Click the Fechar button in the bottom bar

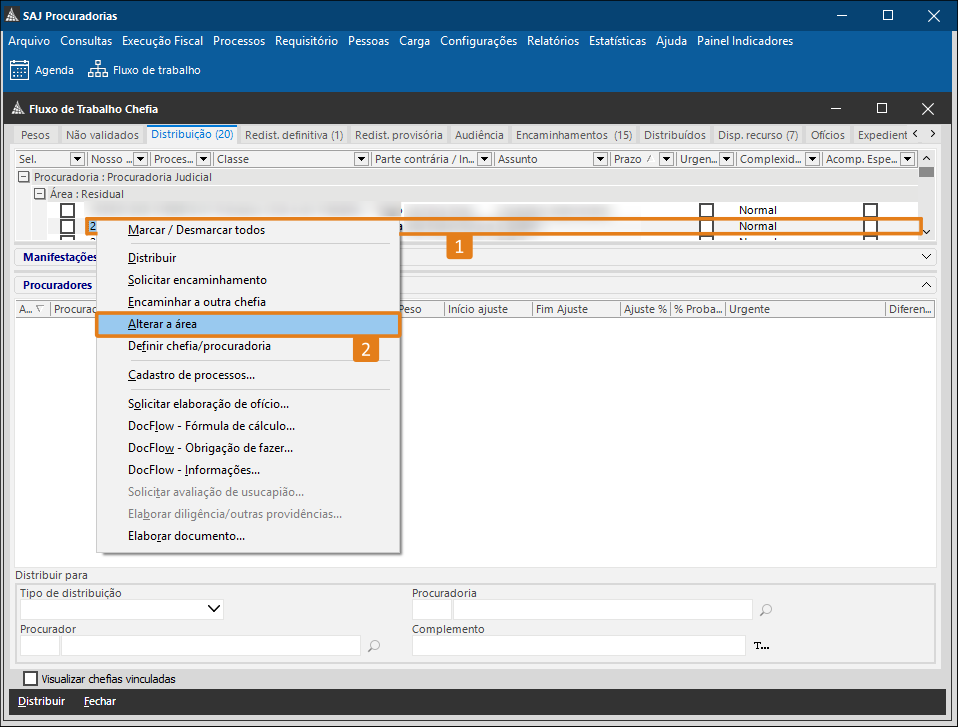100,701
